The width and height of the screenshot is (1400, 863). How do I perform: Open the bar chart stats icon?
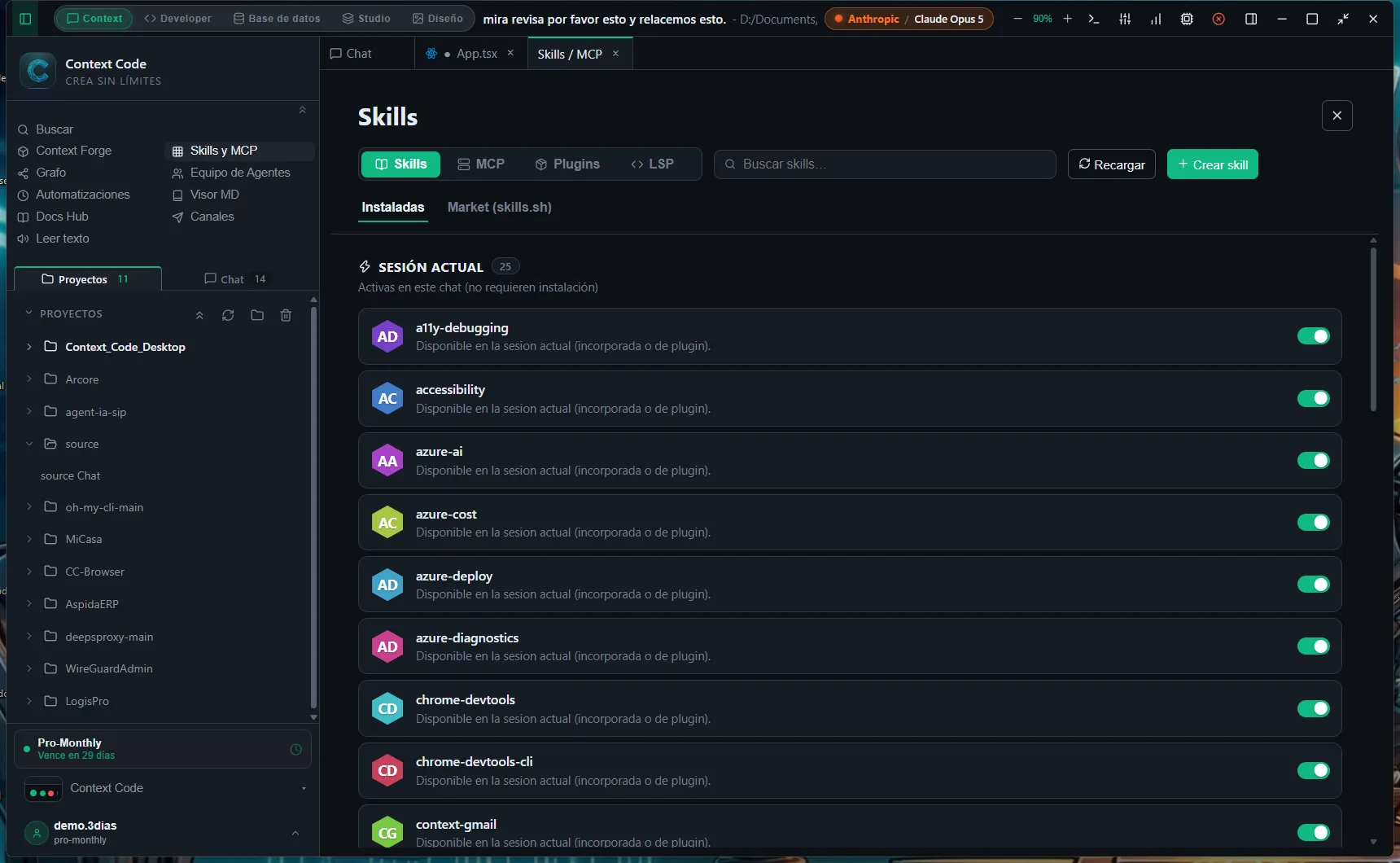[1156, 19]
